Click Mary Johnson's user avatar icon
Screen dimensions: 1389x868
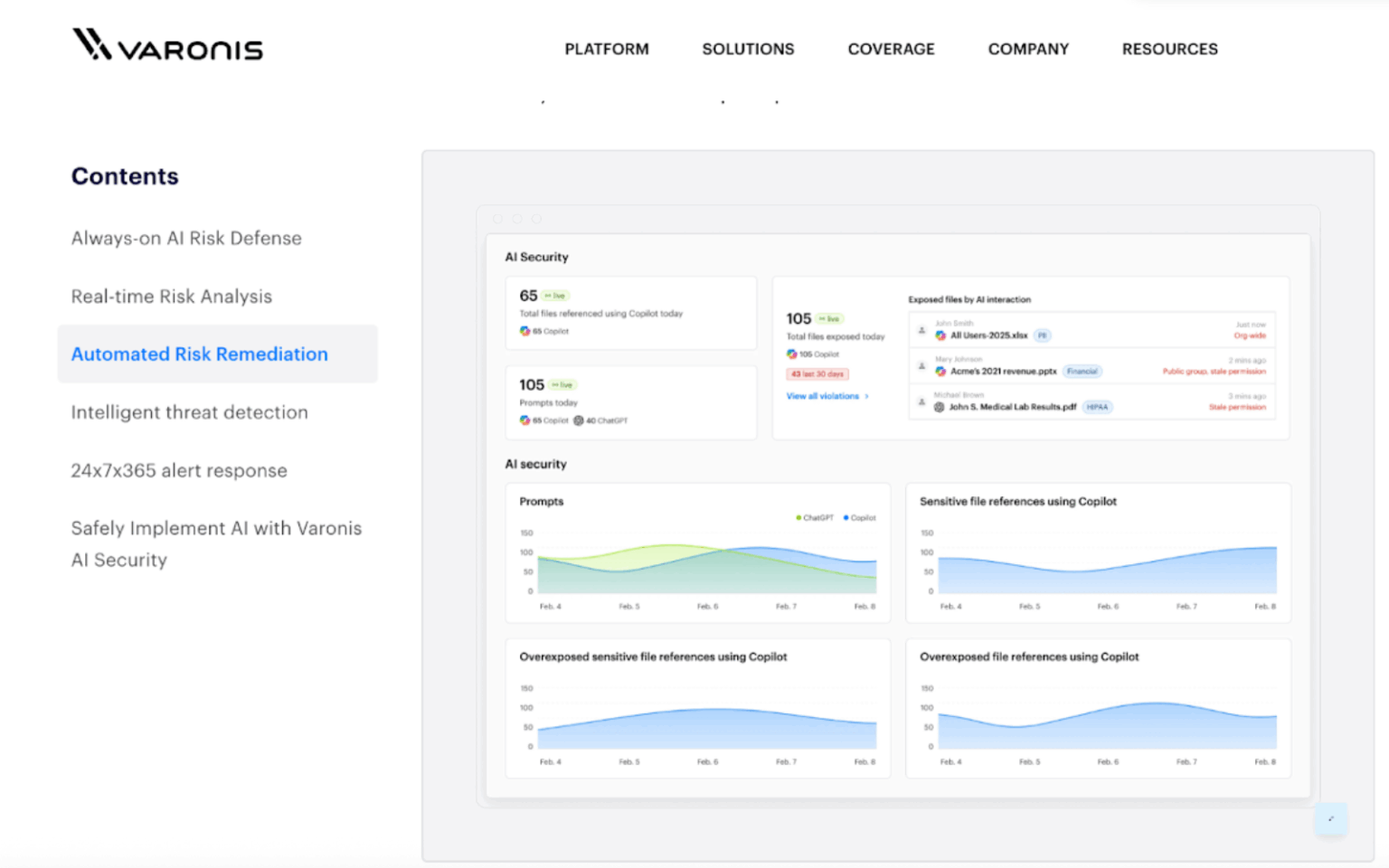(x=921, y=366)
